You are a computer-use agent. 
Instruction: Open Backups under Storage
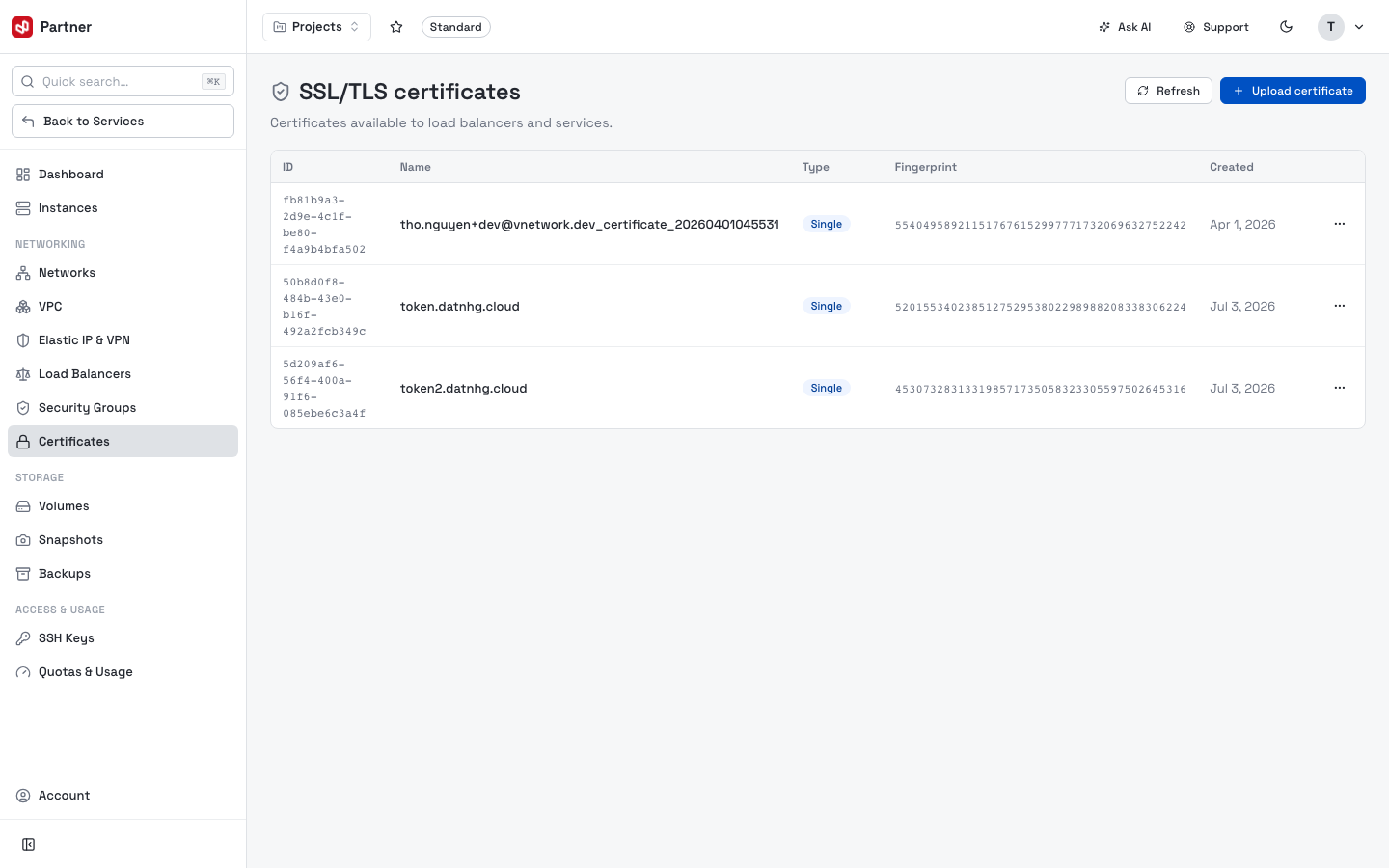(x=123, y=574)
